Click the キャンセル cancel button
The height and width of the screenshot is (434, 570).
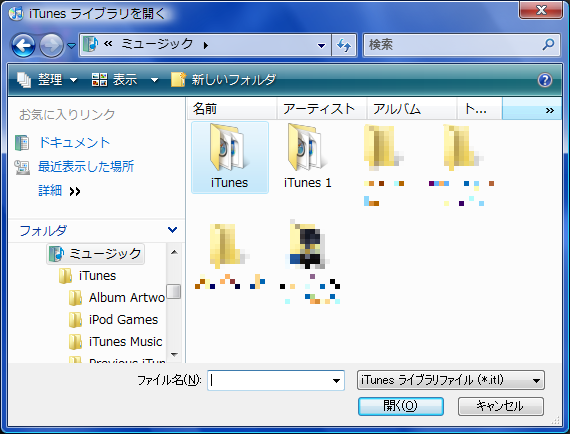[x=501, y=406]
